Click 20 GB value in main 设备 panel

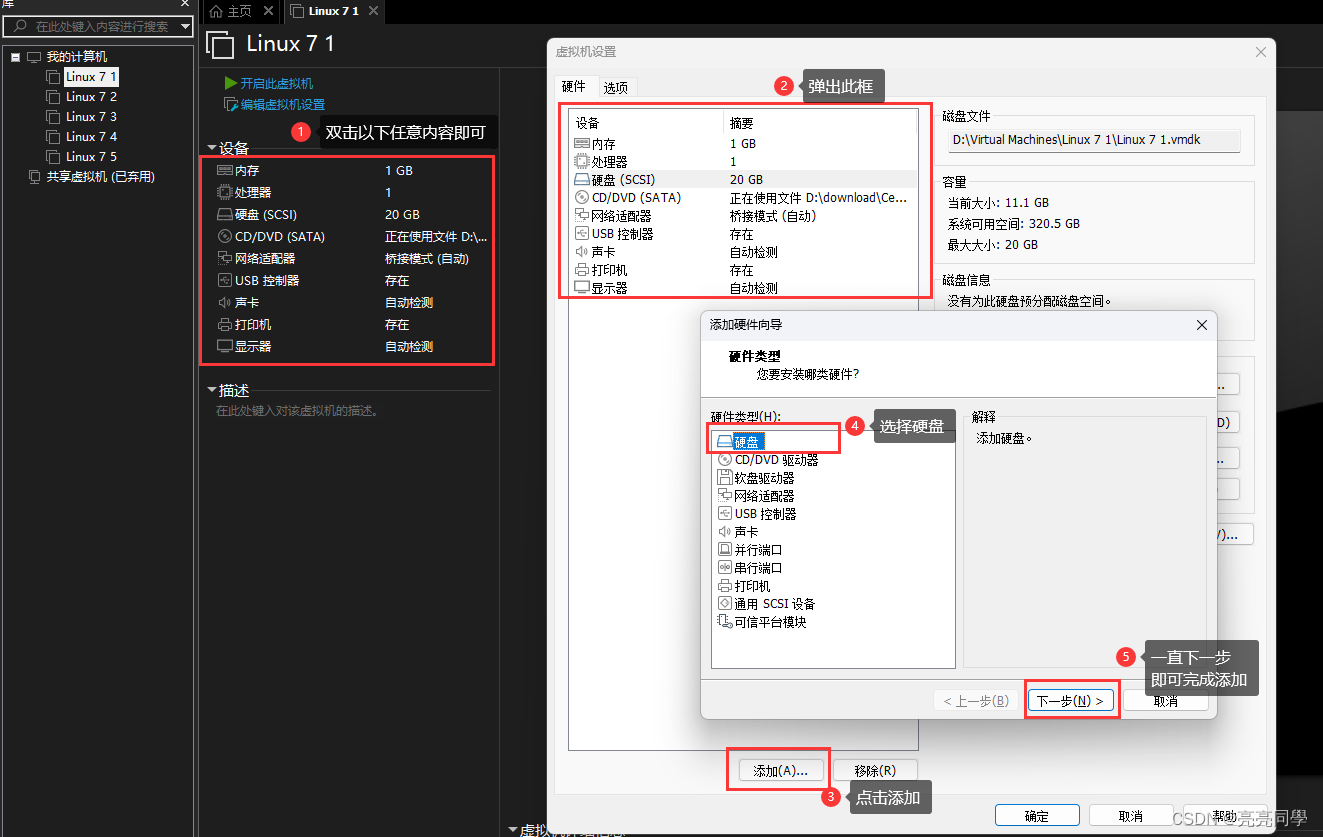pyautogui.click(x=402, y=215)
